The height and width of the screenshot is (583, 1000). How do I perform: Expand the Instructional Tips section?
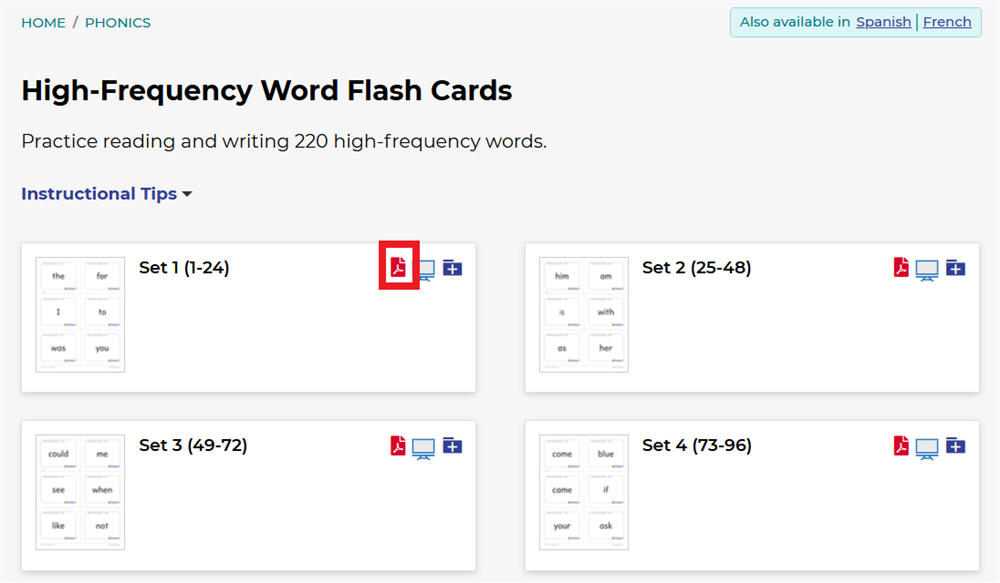[106, 194]
